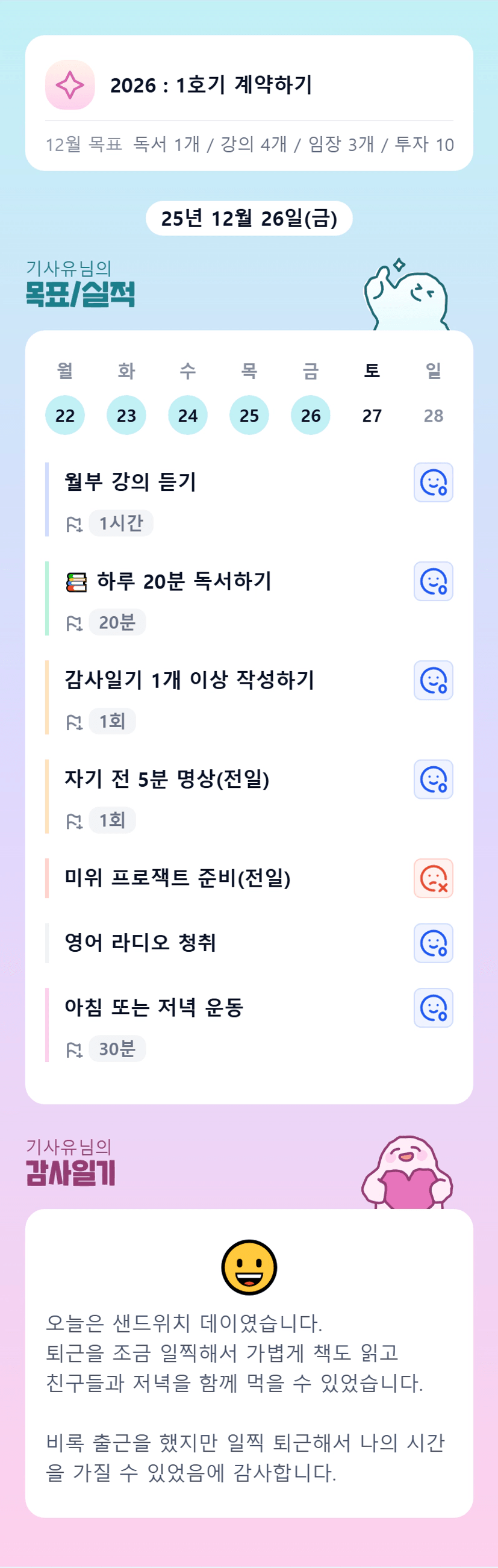Image resolution: width=498 pixels, height=1568 pixels.
Task: Click the books icon before 하루 20분 독서하기
Action: click(x=76, y=583)
